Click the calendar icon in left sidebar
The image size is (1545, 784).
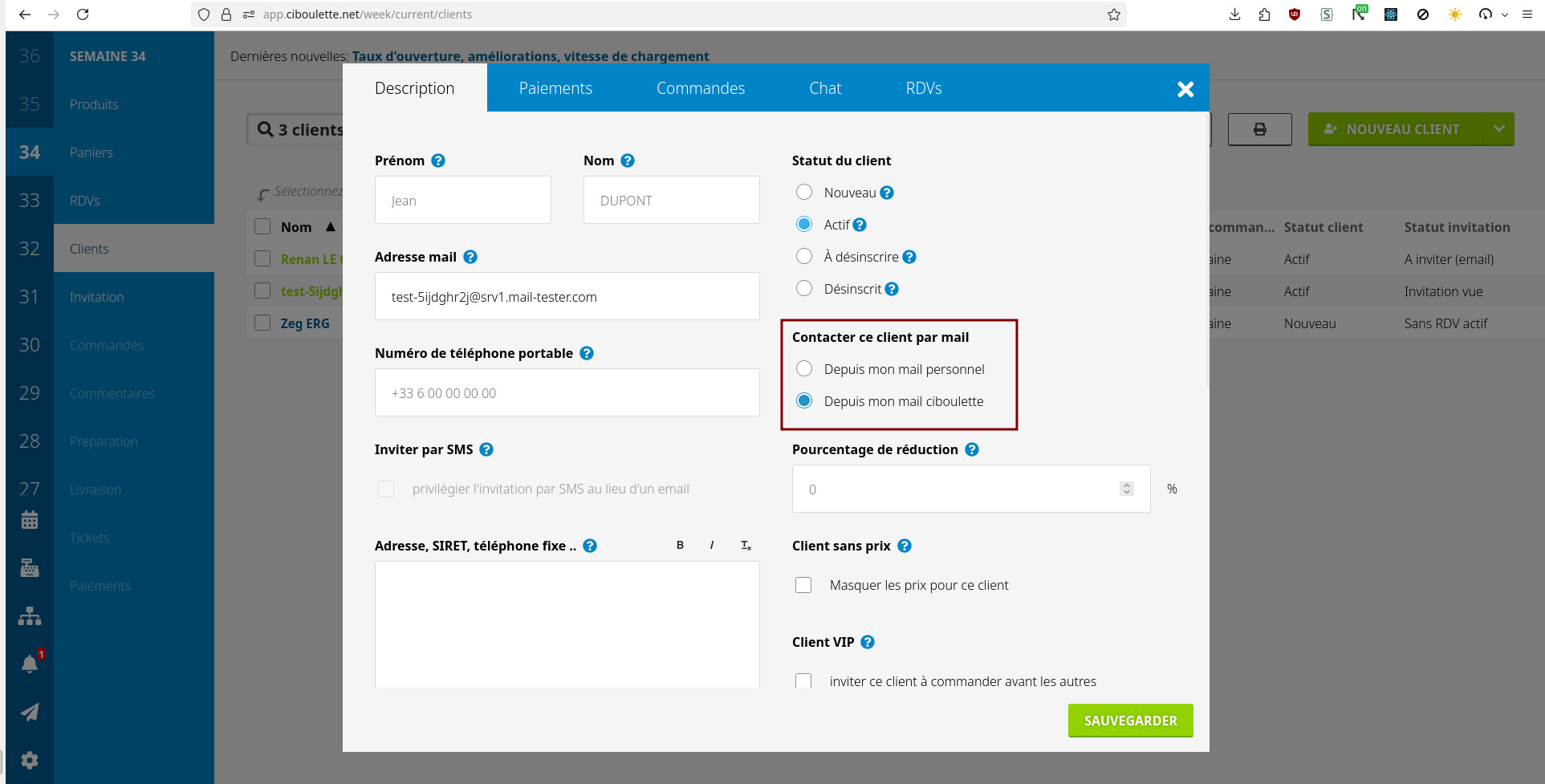click(x=30, y=520)
